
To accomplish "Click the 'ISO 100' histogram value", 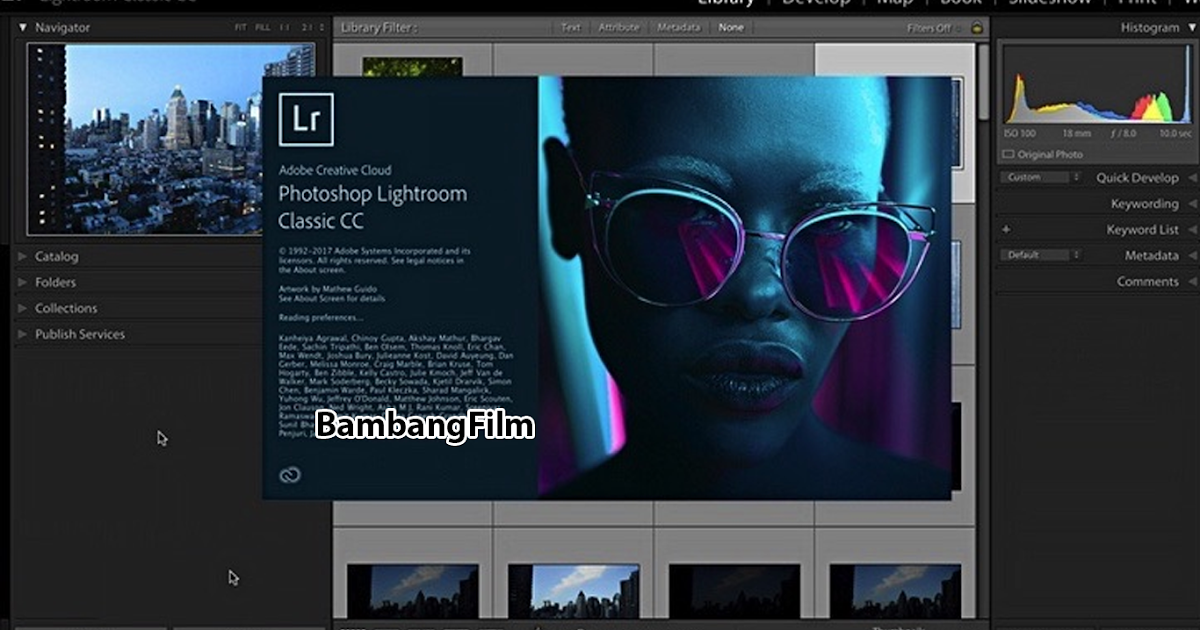I will coord(1022,134).
